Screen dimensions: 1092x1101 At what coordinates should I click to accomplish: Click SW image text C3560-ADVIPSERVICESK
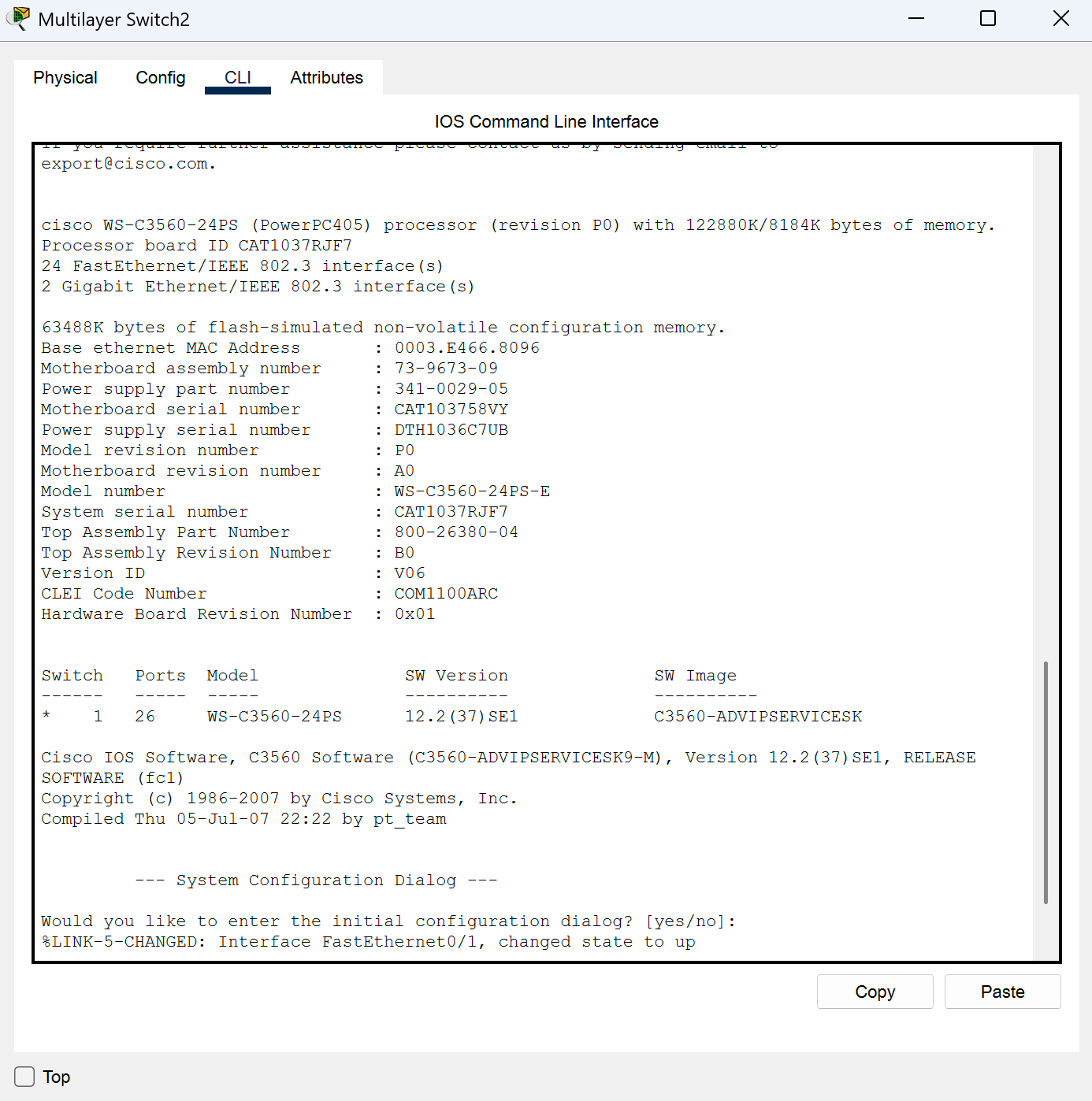coord(758,717)
